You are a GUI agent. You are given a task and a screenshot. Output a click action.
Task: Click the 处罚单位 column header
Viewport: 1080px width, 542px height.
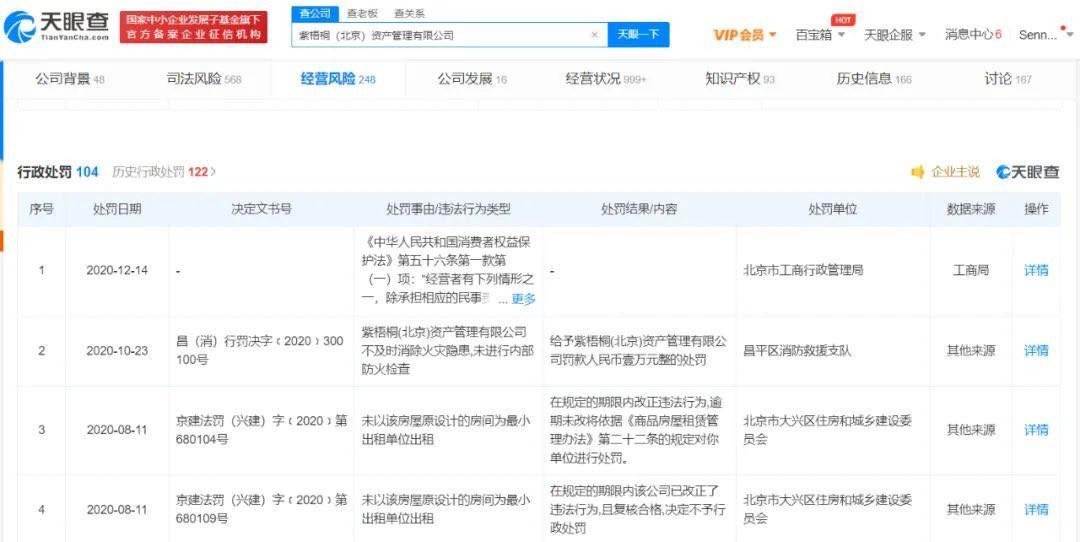click(x=833, y=209)
